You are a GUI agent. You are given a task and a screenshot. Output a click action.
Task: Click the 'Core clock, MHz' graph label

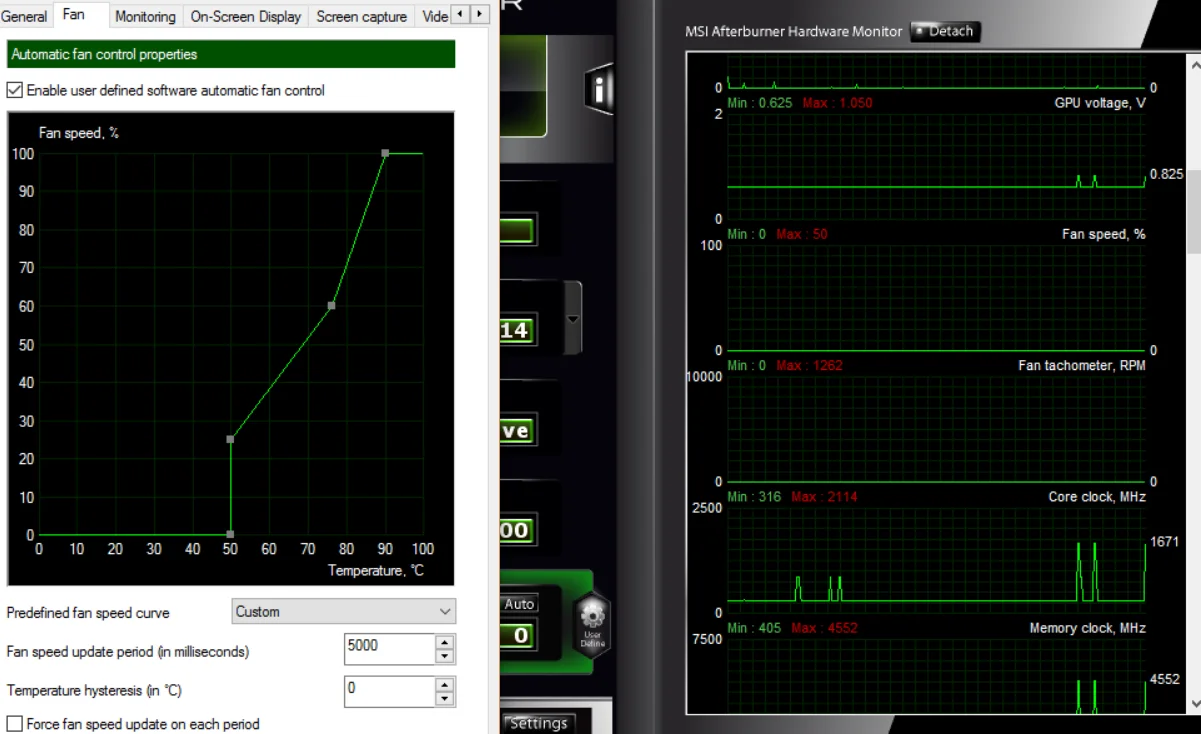pos(1097,496)
